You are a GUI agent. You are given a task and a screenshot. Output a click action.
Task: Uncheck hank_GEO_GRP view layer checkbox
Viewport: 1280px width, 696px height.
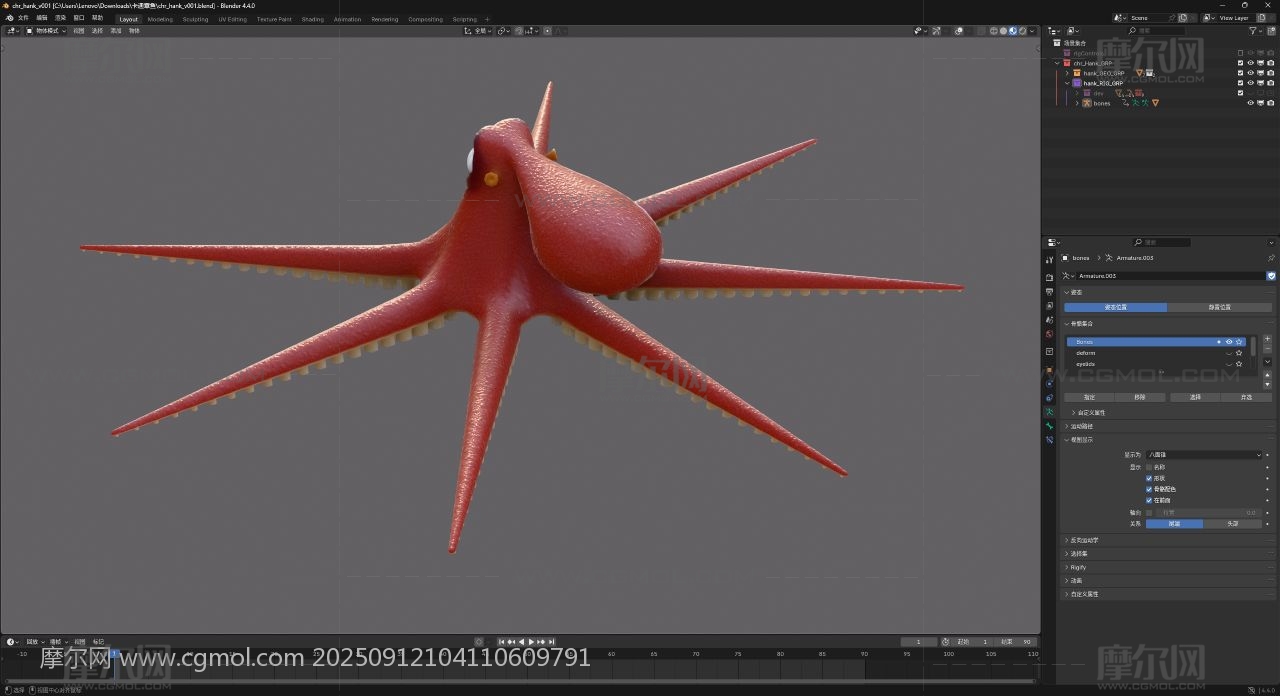(1241, 73)
